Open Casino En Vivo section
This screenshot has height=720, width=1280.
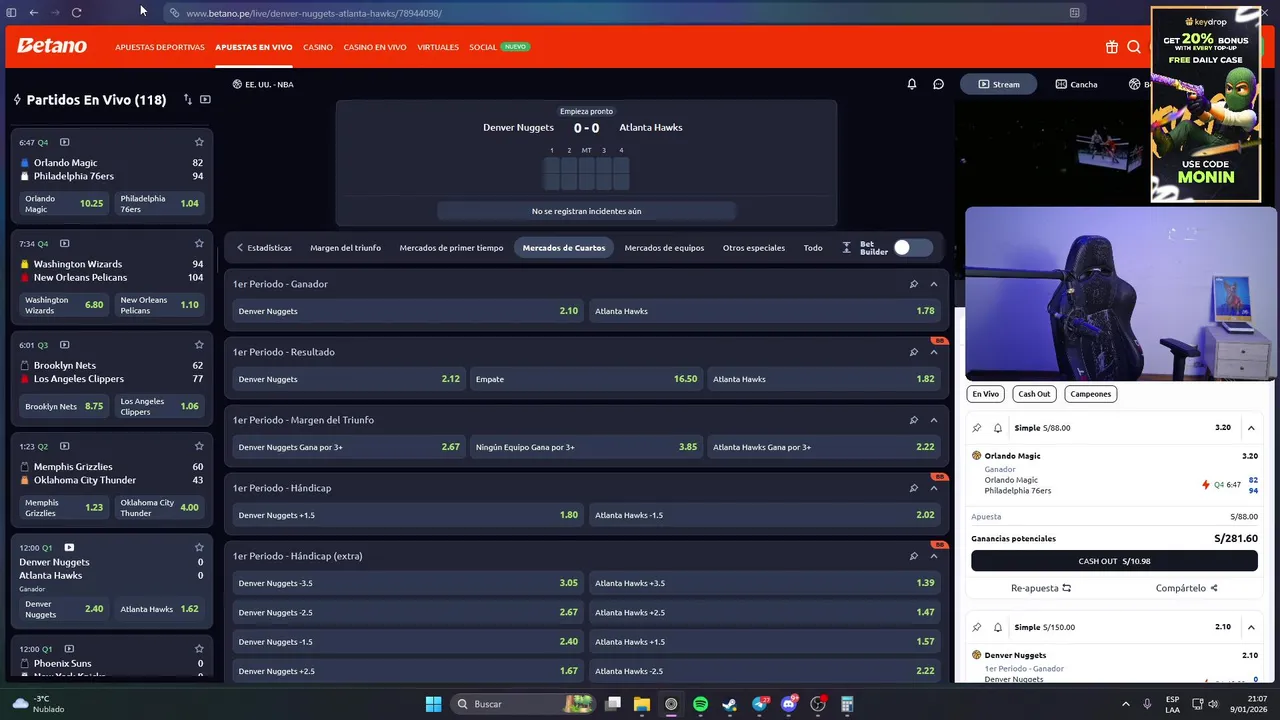coord(375,47)
